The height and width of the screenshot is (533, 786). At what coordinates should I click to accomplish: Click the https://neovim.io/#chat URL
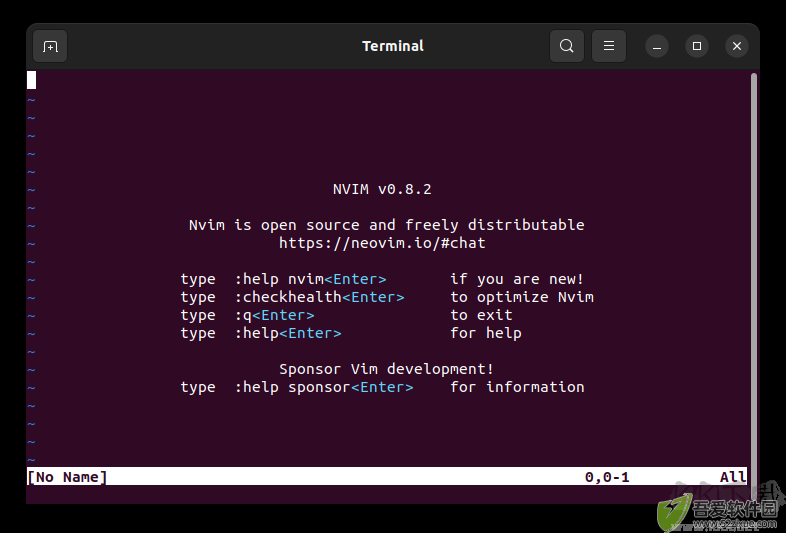pos(382,243)
